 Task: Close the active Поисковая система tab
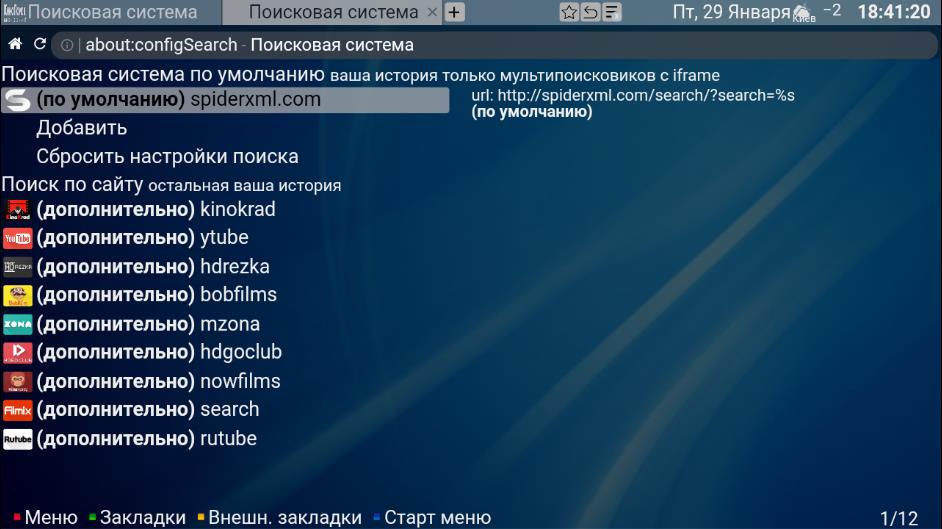click(432, 12)
